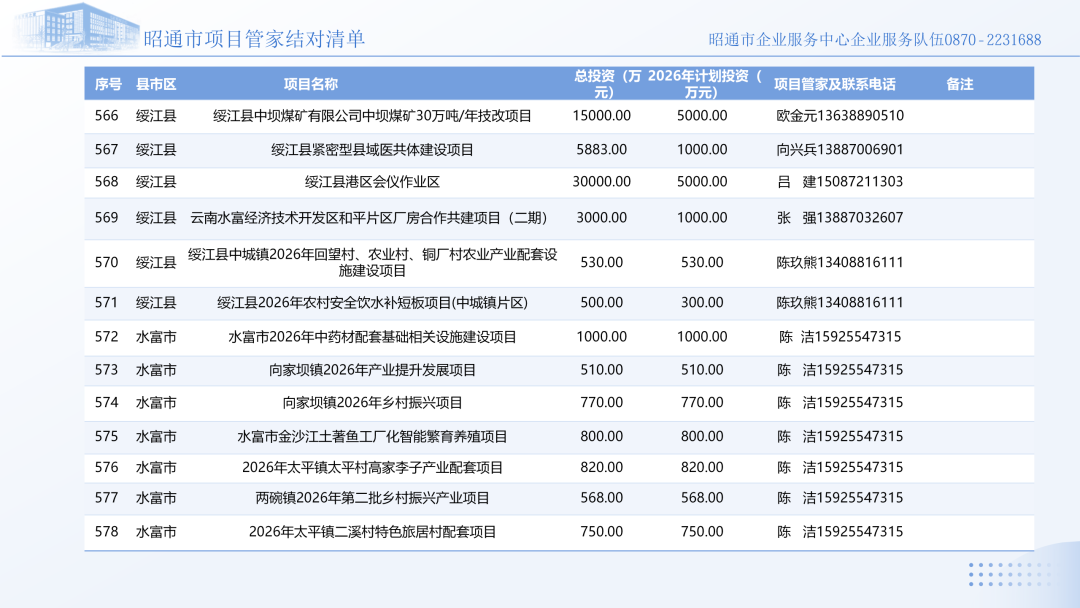The height and width of the screenshot is (608, 1080).
Task: Select row number 567
Action: click(107, 149)
